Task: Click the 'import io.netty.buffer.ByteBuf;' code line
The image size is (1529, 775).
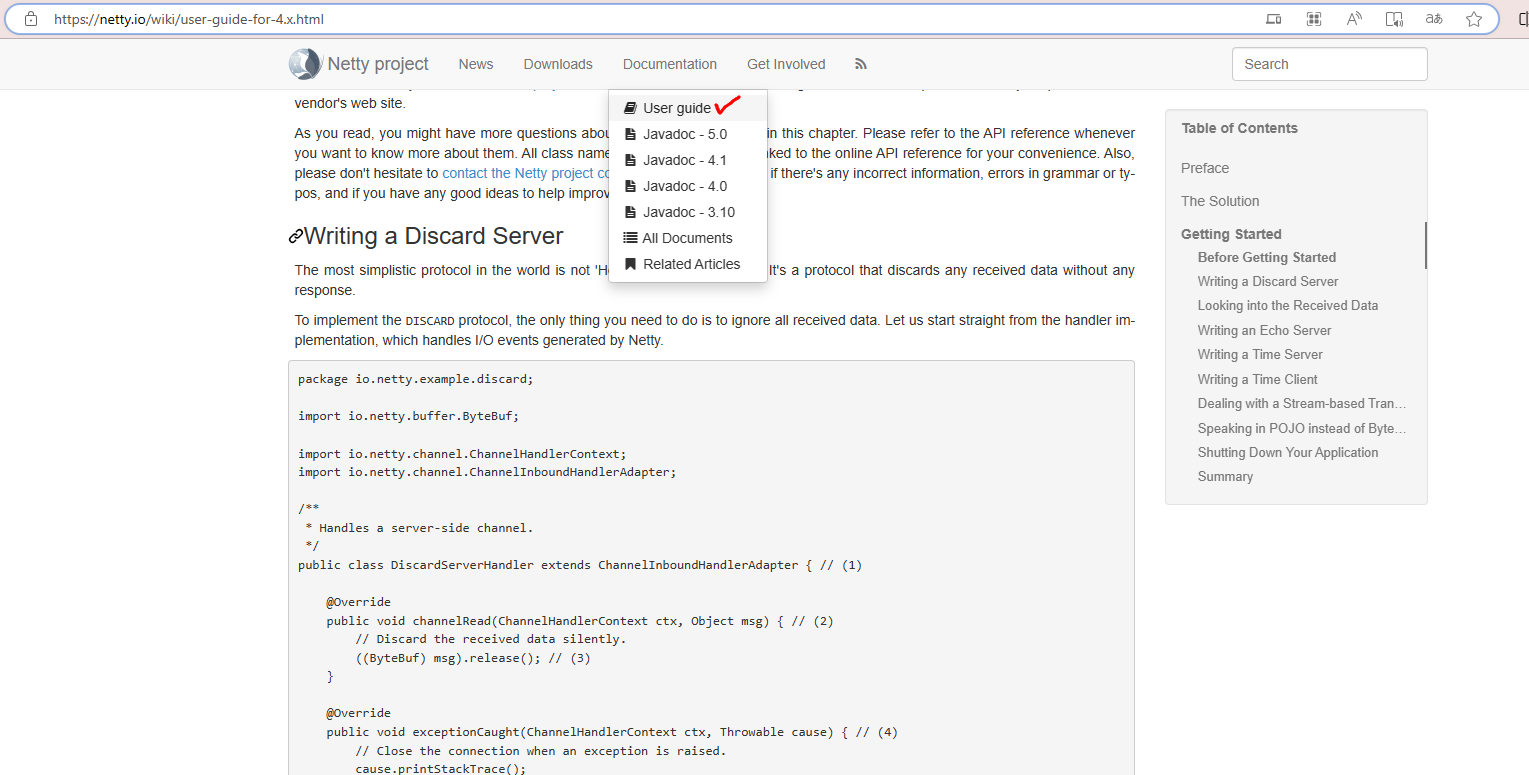Action: pyautogui.click(x=408, y=416)
